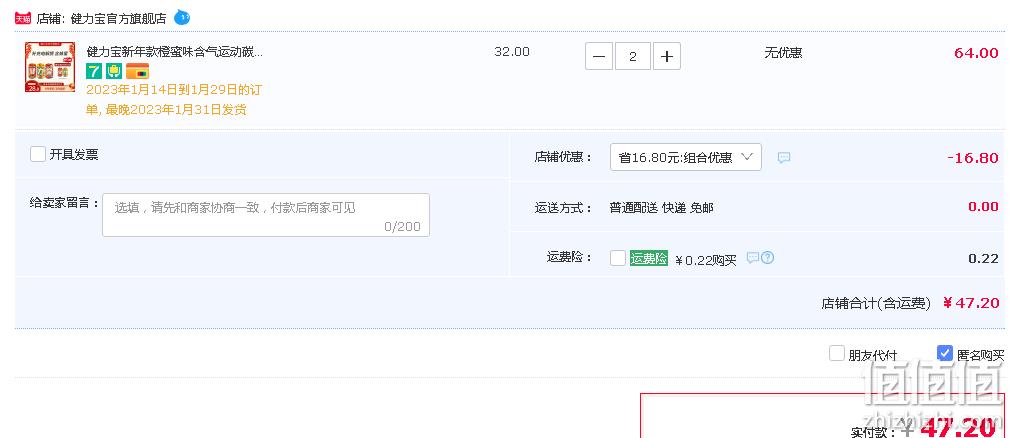Click the 0/200 character counter
Viewport: 1012px width, 438px height.
402,226
